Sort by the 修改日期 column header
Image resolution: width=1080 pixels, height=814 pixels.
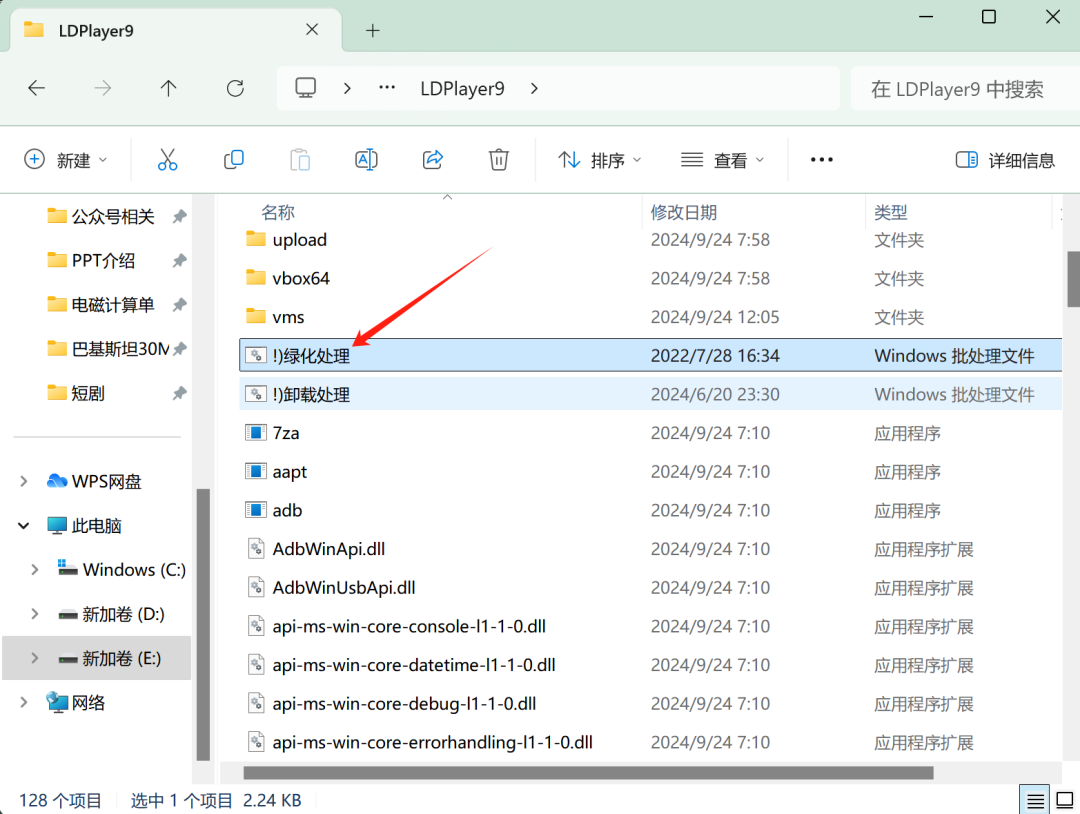pos(683,212)
